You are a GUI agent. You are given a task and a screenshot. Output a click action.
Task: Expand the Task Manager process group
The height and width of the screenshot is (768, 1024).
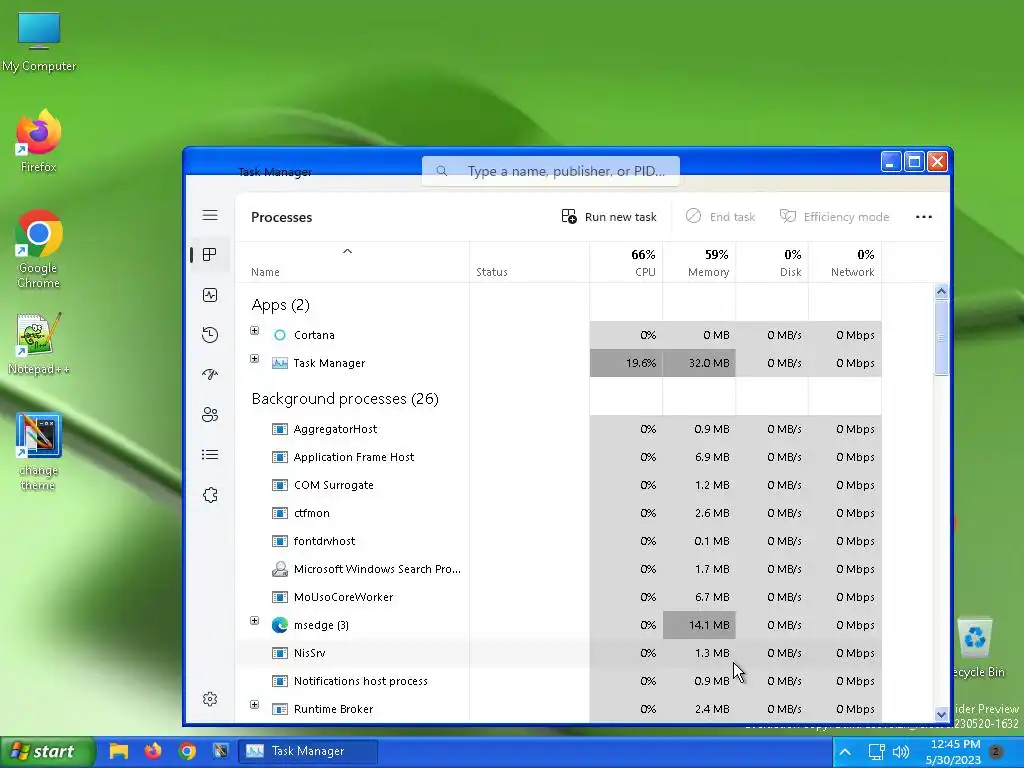pos(255,359)
